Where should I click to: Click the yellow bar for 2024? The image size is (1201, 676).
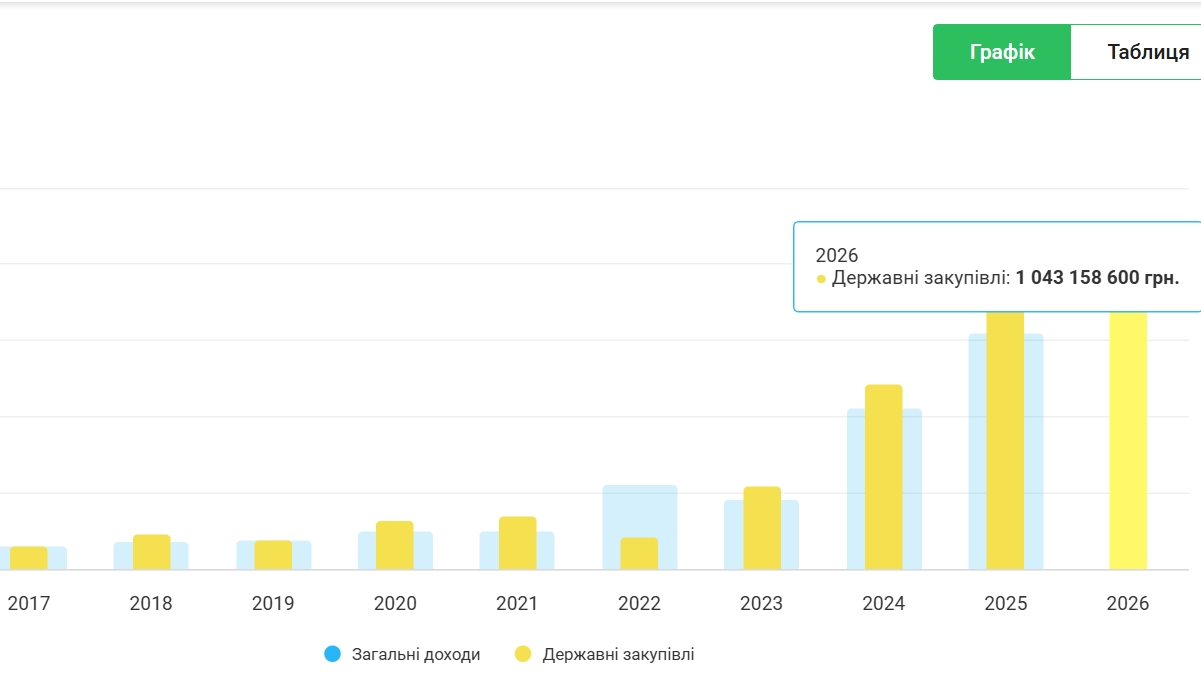pyautogui.click(x=883, y=477)
